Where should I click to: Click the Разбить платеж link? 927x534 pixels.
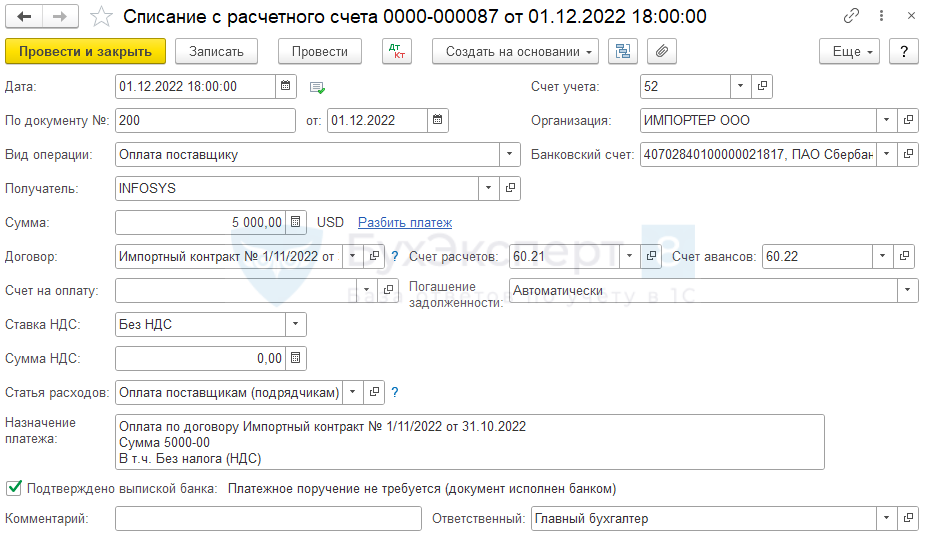405,223
